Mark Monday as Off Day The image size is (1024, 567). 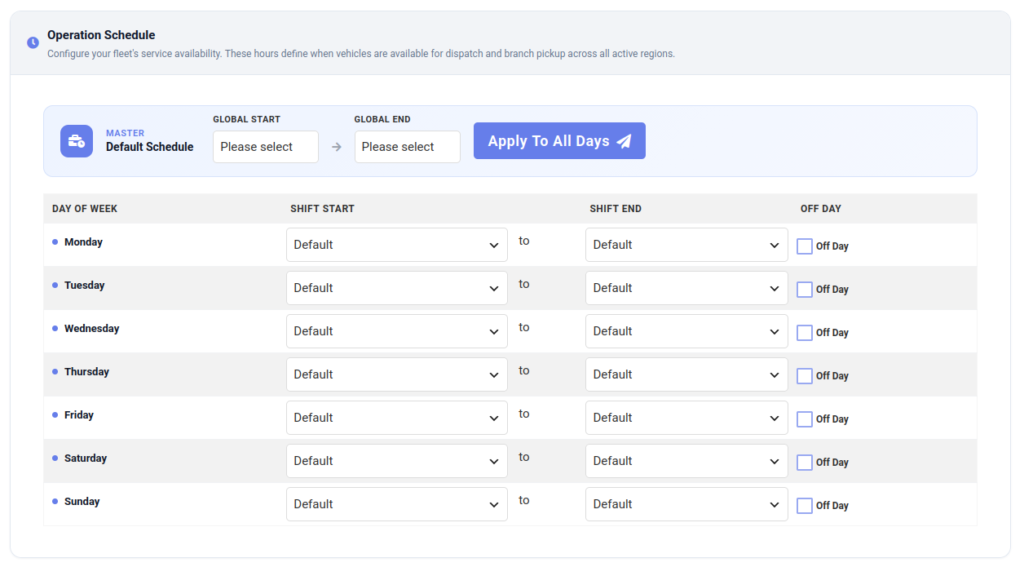pyautogui.click(x=805, y=246)
